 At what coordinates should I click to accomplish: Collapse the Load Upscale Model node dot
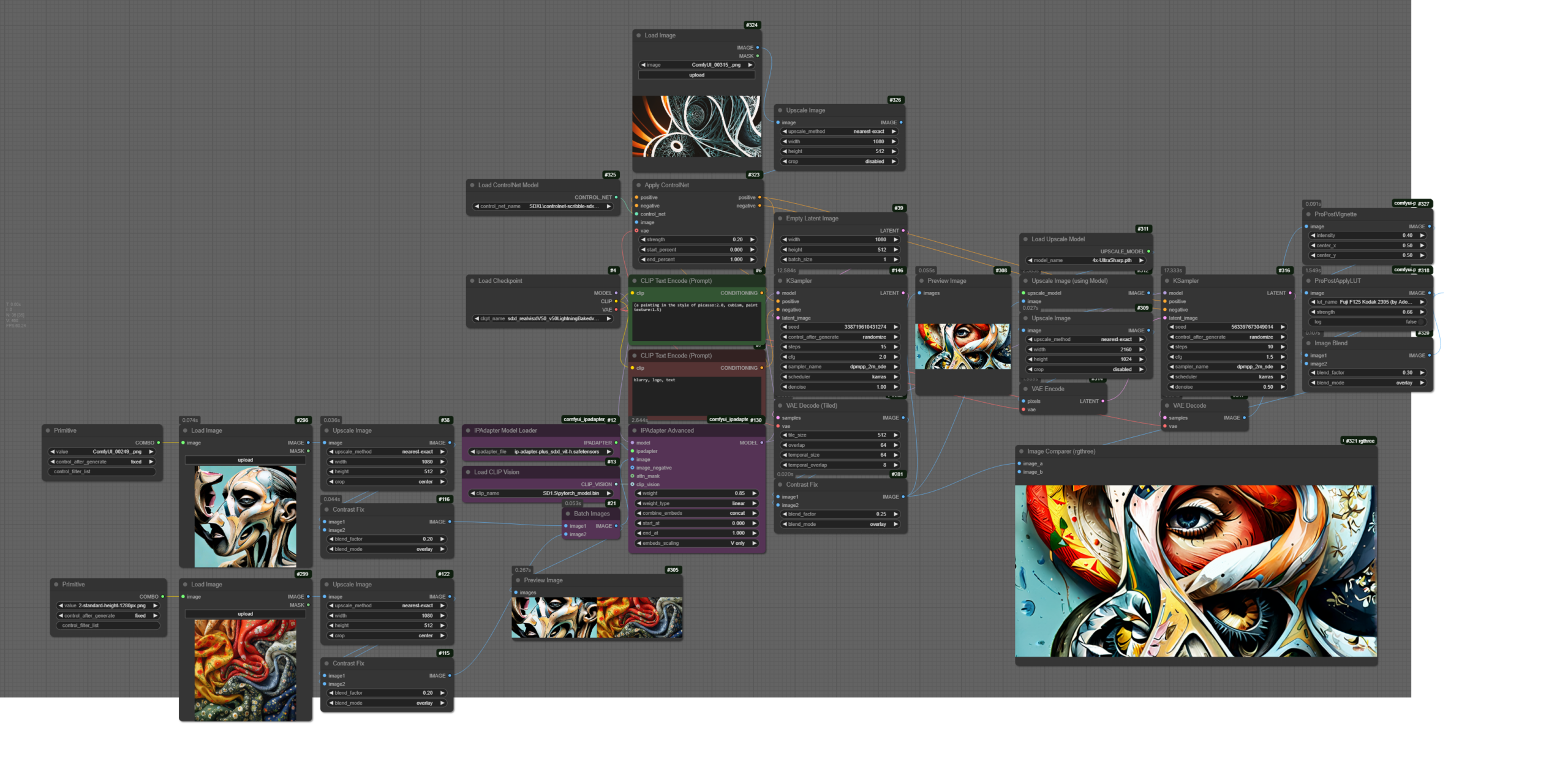tap(1025, 239)
